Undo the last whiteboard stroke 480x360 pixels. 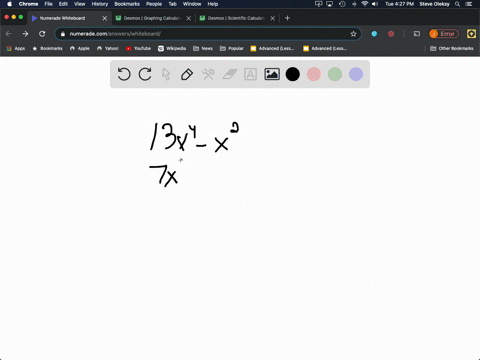(x=124, y=74)
